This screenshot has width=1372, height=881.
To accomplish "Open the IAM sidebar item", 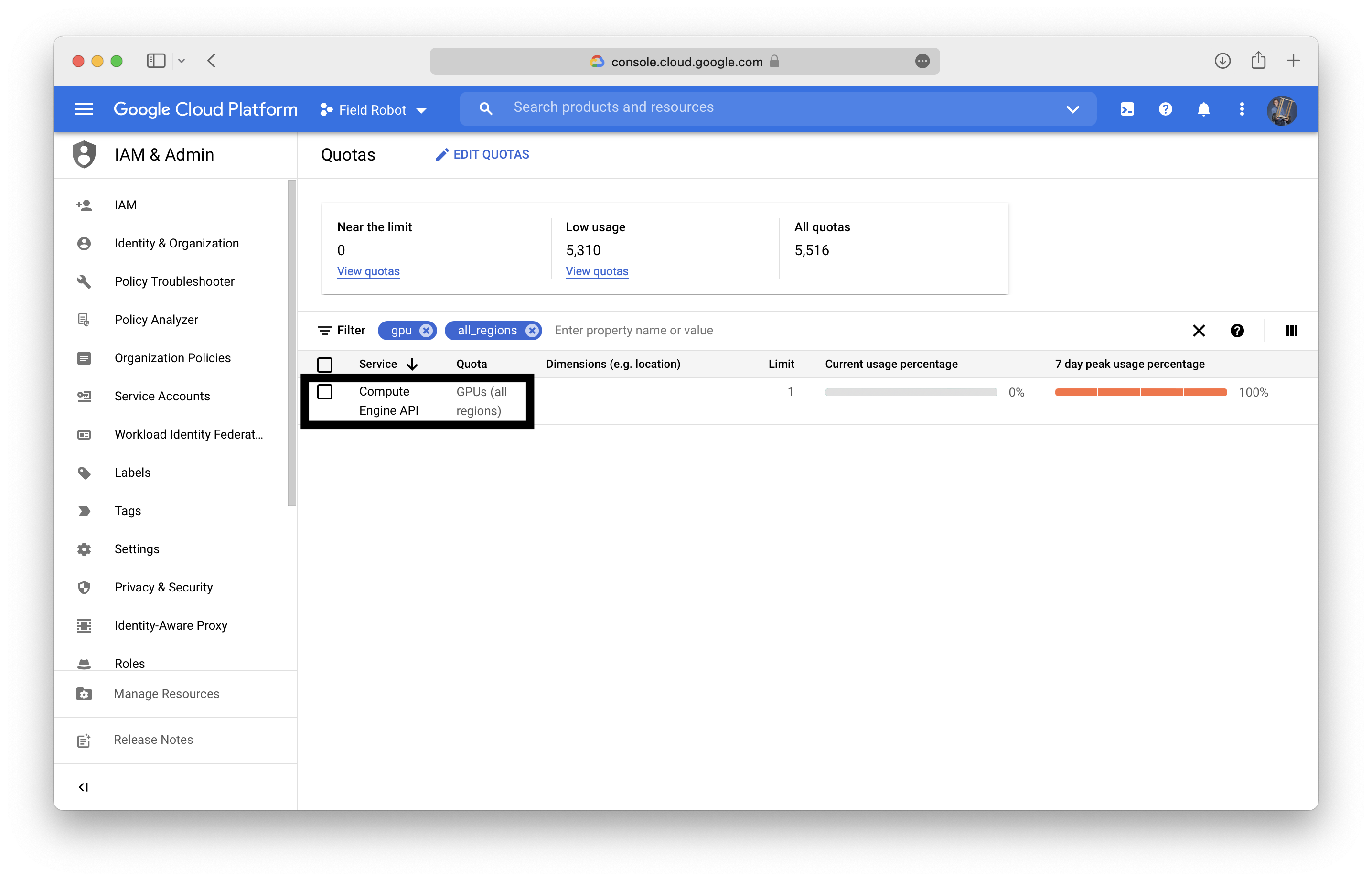I will tap(125, 205).
